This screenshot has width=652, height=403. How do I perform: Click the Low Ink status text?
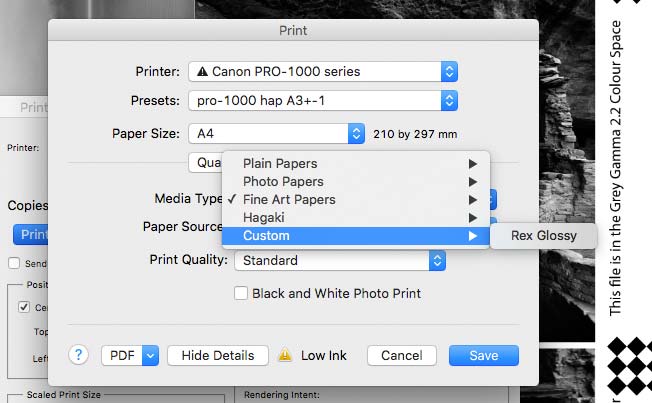324,356
